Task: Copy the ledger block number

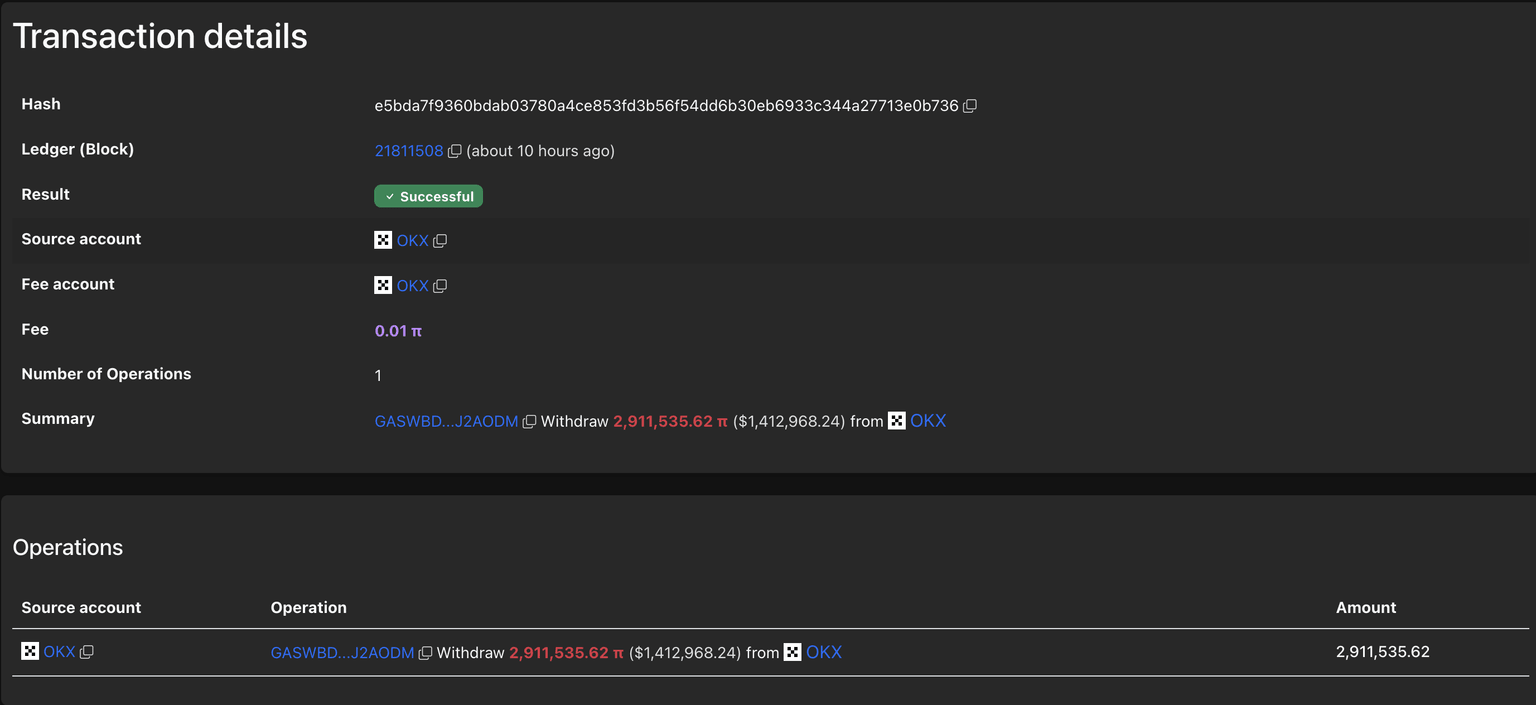Action: click(454, 151)
